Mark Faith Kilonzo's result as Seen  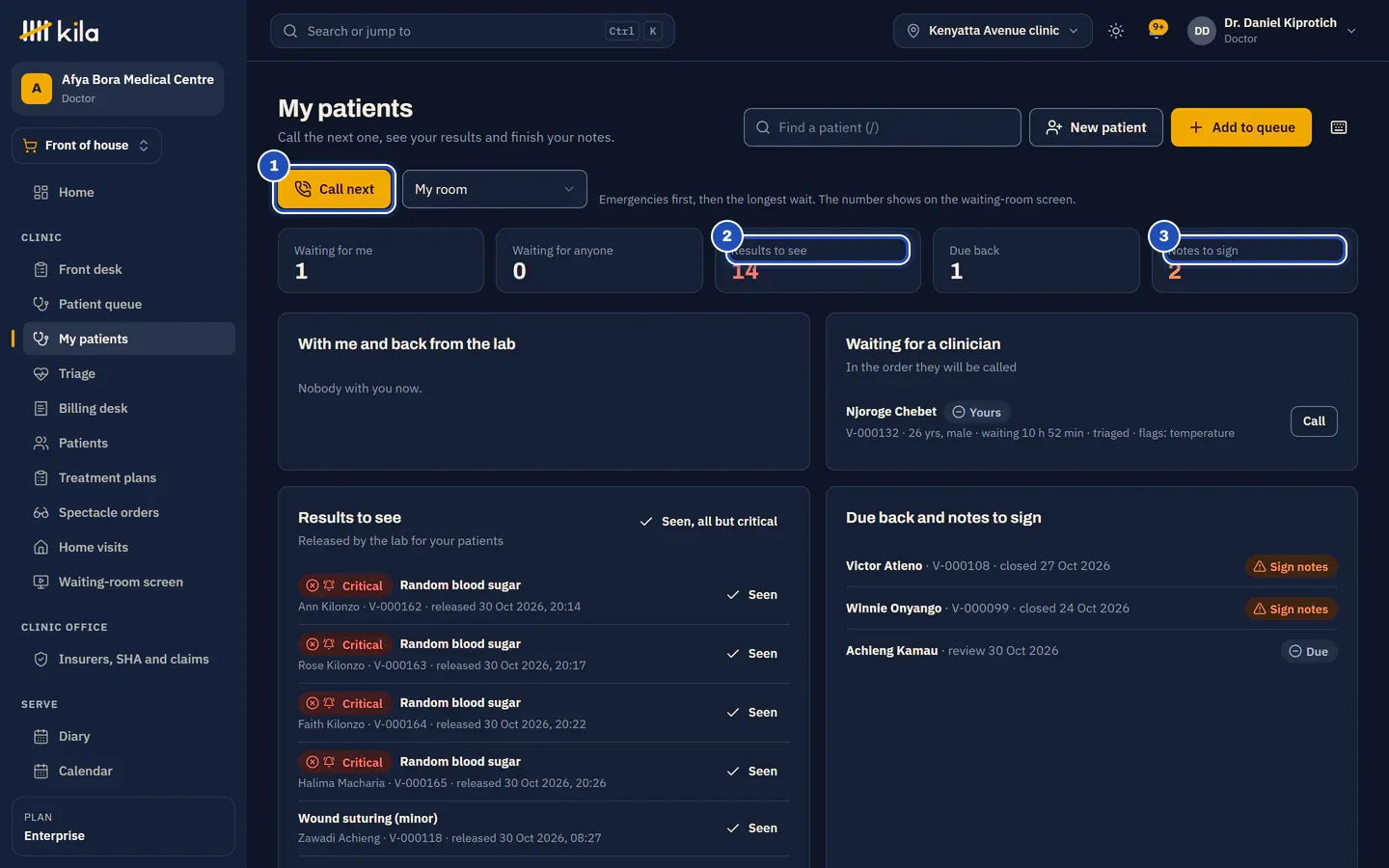coord(752,713)
